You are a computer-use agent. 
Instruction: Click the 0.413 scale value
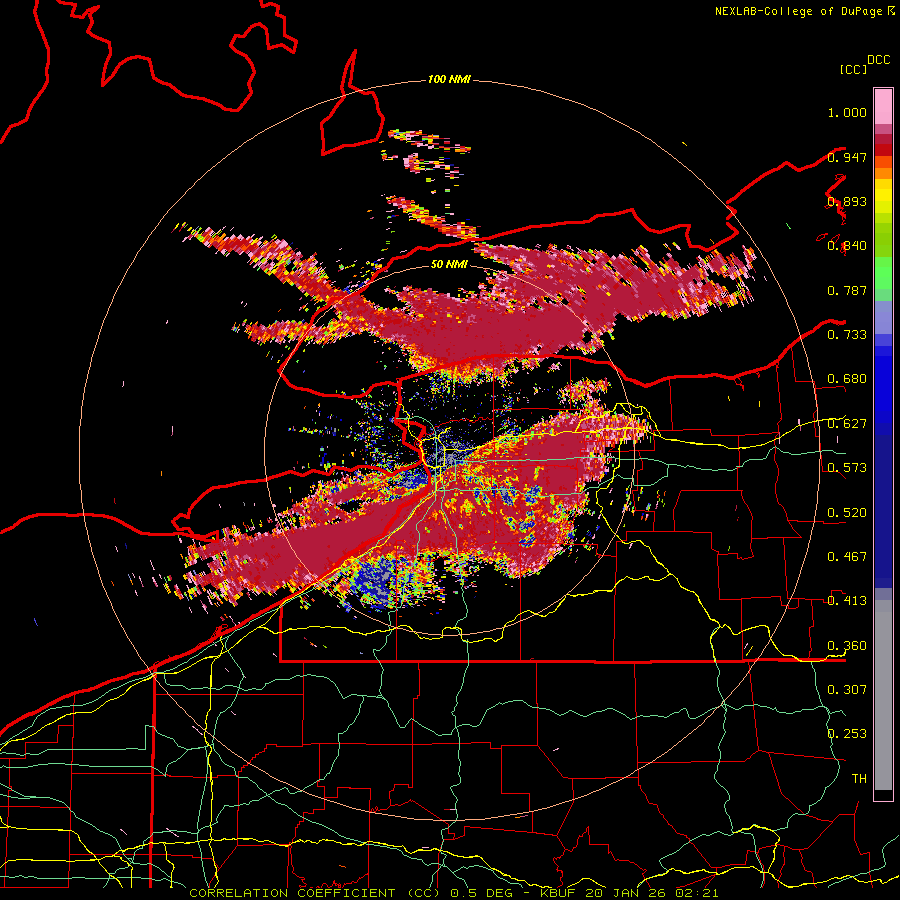847,601
